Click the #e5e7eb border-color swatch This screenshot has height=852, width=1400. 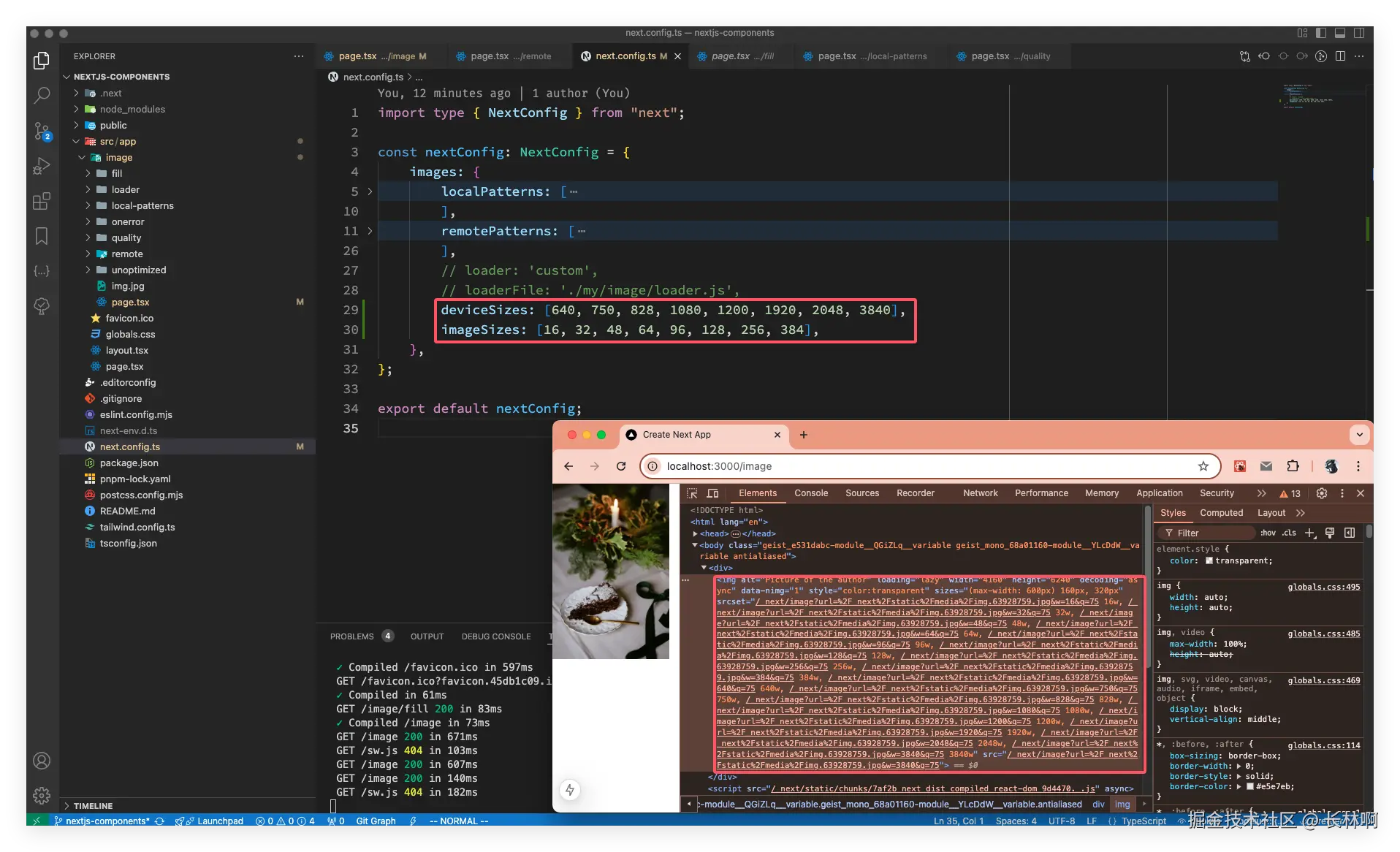(x=1250, y=786)
